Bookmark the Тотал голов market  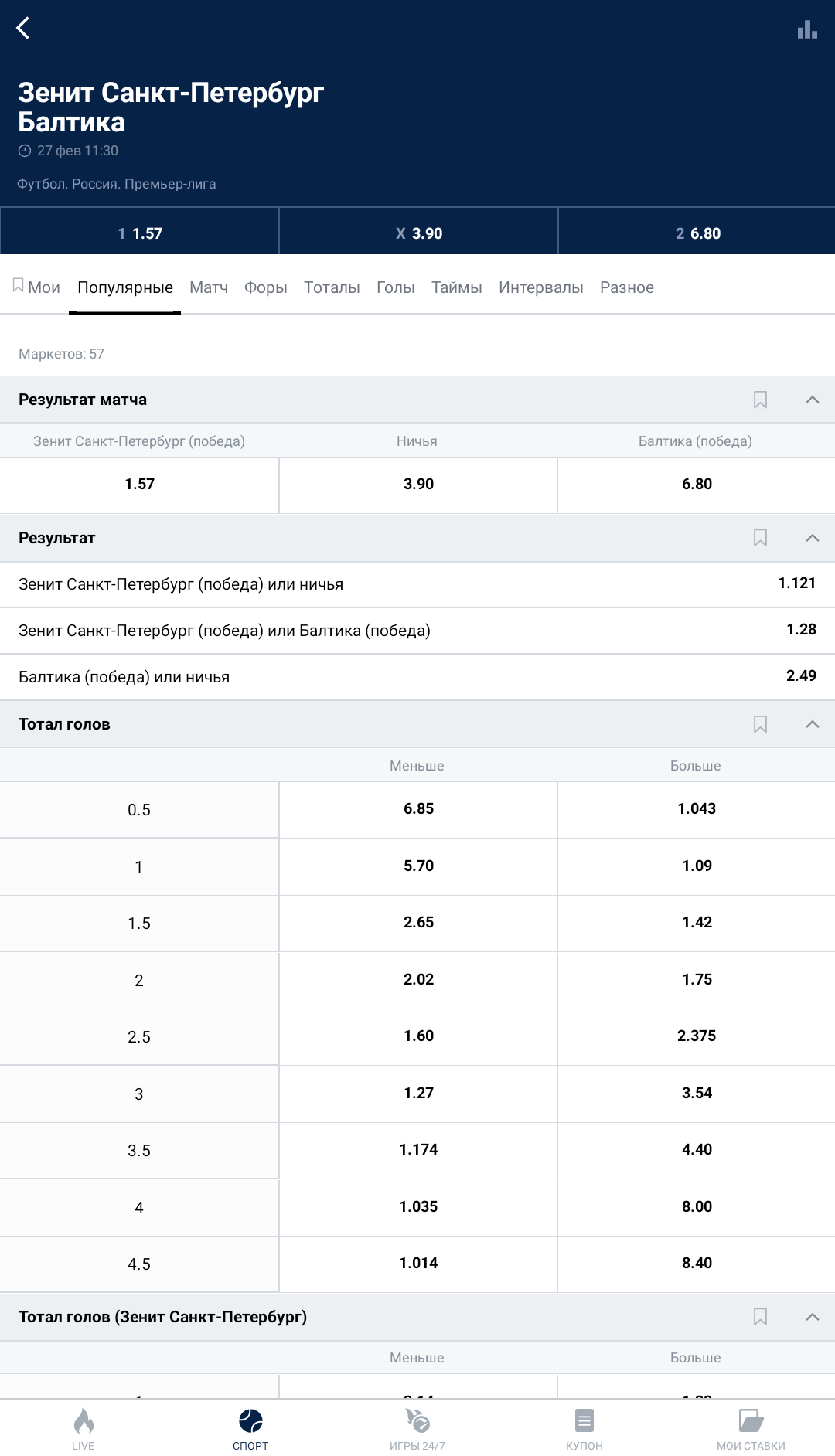(x=760, y=724)
